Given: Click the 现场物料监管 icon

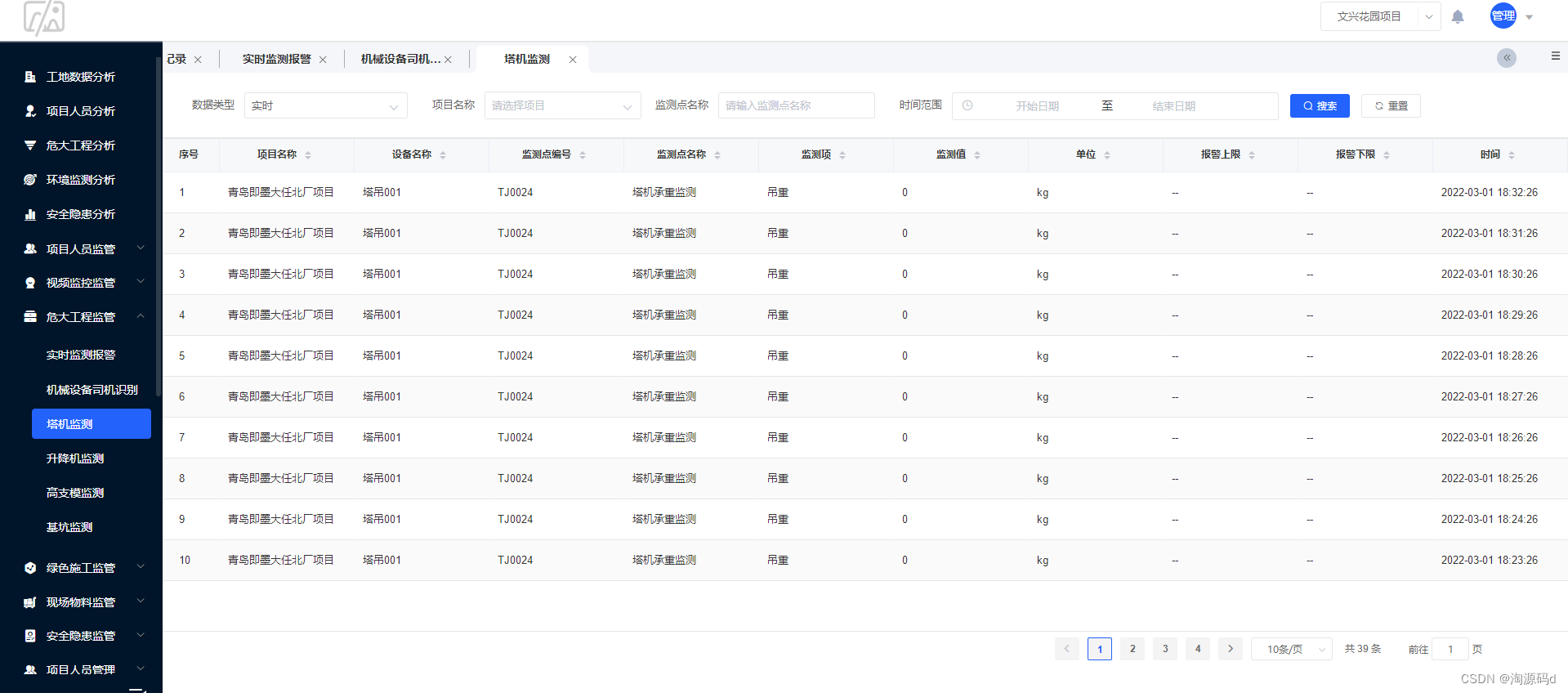Looking at the screenshot, I should [30, 602].
